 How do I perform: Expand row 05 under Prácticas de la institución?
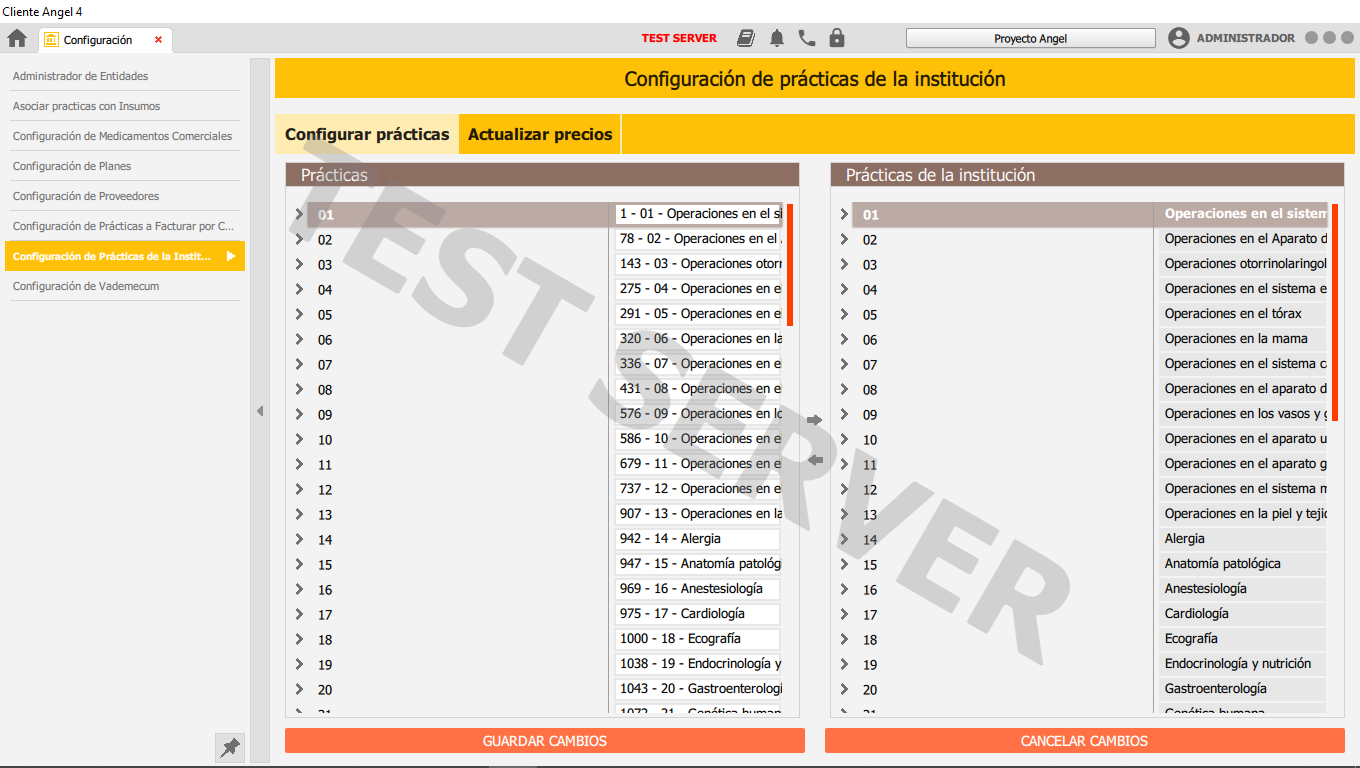click(x=844, y=314)
